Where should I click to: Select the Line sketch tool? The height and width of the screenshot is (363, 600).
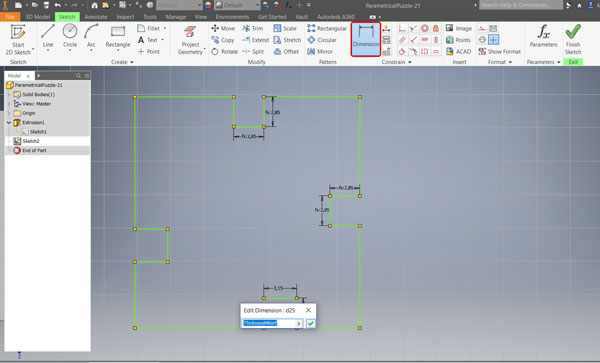tap(48, 37)
